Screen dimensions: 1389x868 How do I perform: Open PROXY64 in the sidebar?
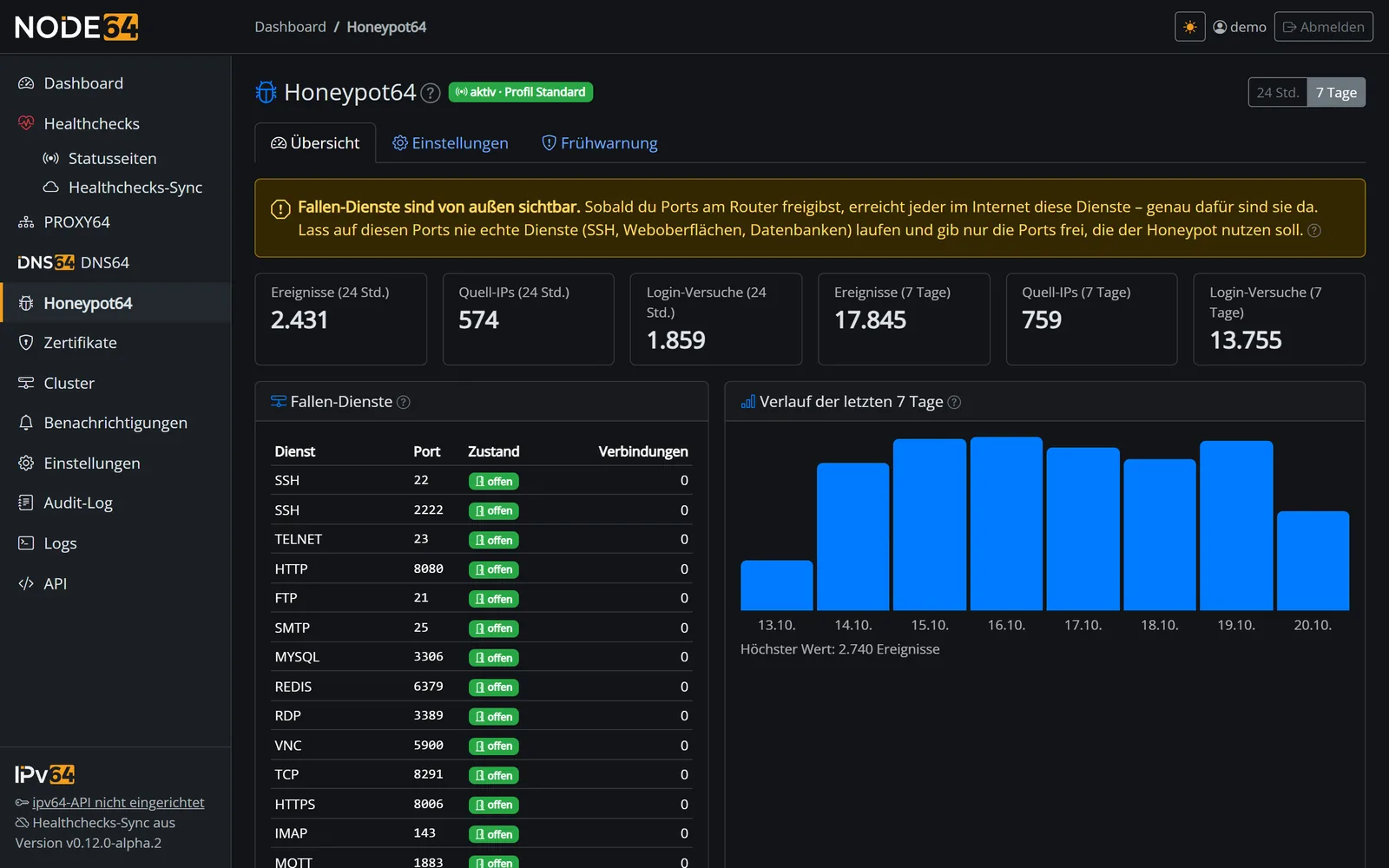115,222
